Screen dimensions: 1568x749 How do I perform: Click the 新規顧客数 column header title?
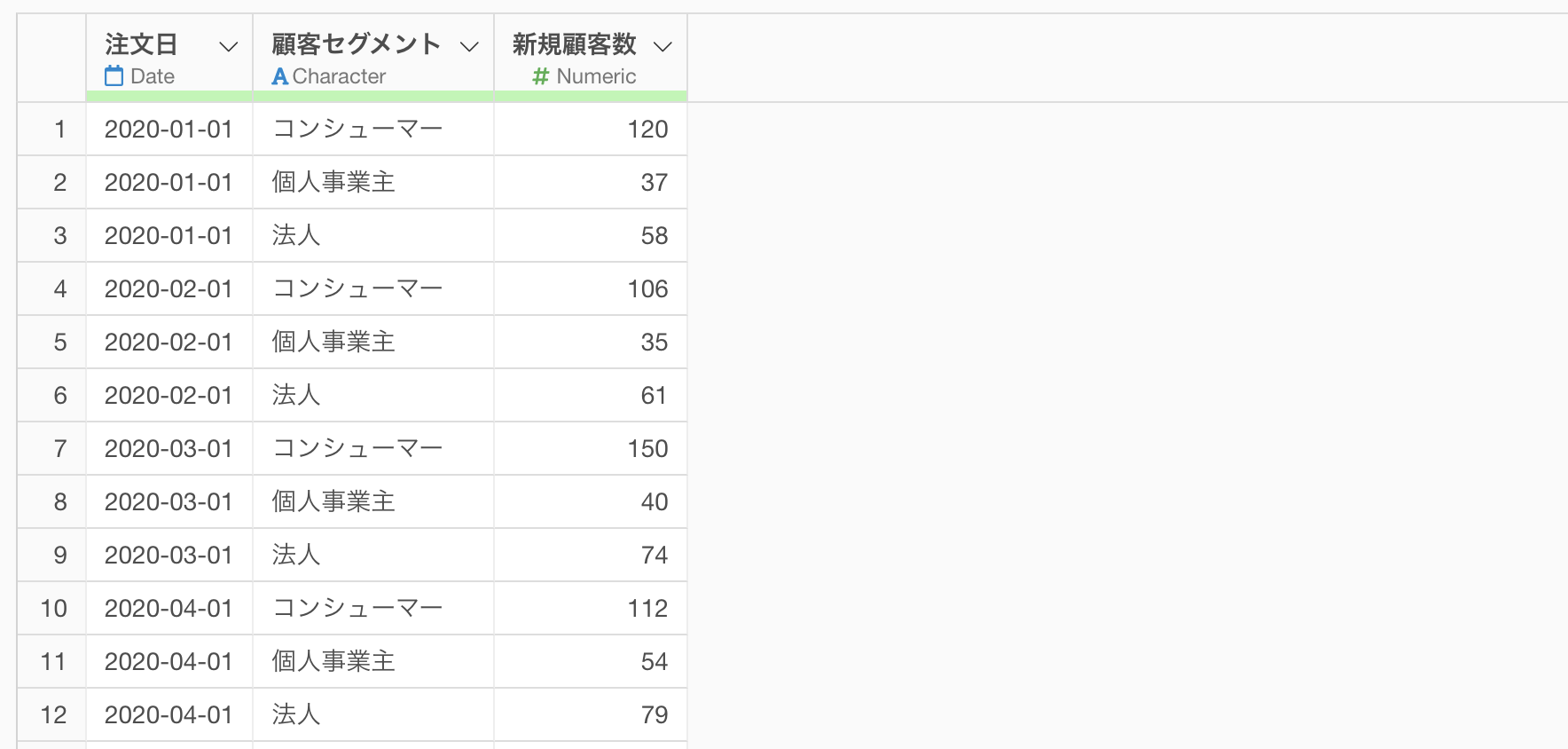(574, 44)
